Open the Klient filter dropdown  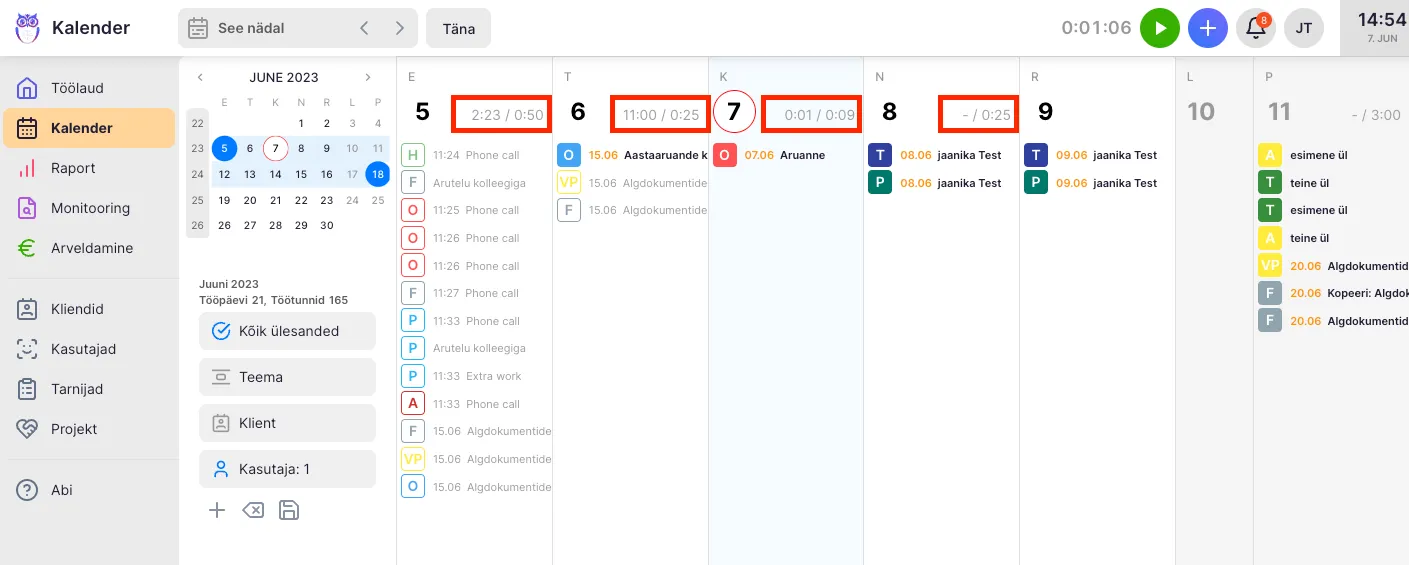[287, 423]
